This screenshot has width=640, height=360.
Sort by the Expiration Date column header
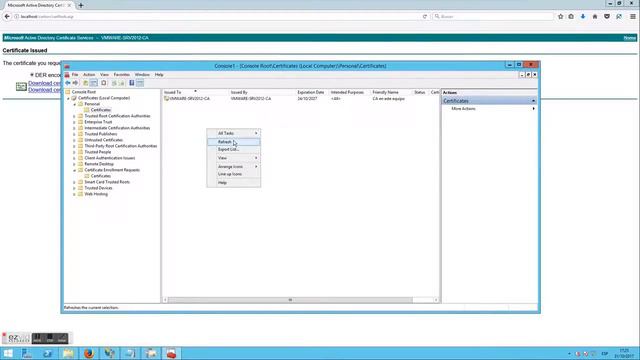312,92
